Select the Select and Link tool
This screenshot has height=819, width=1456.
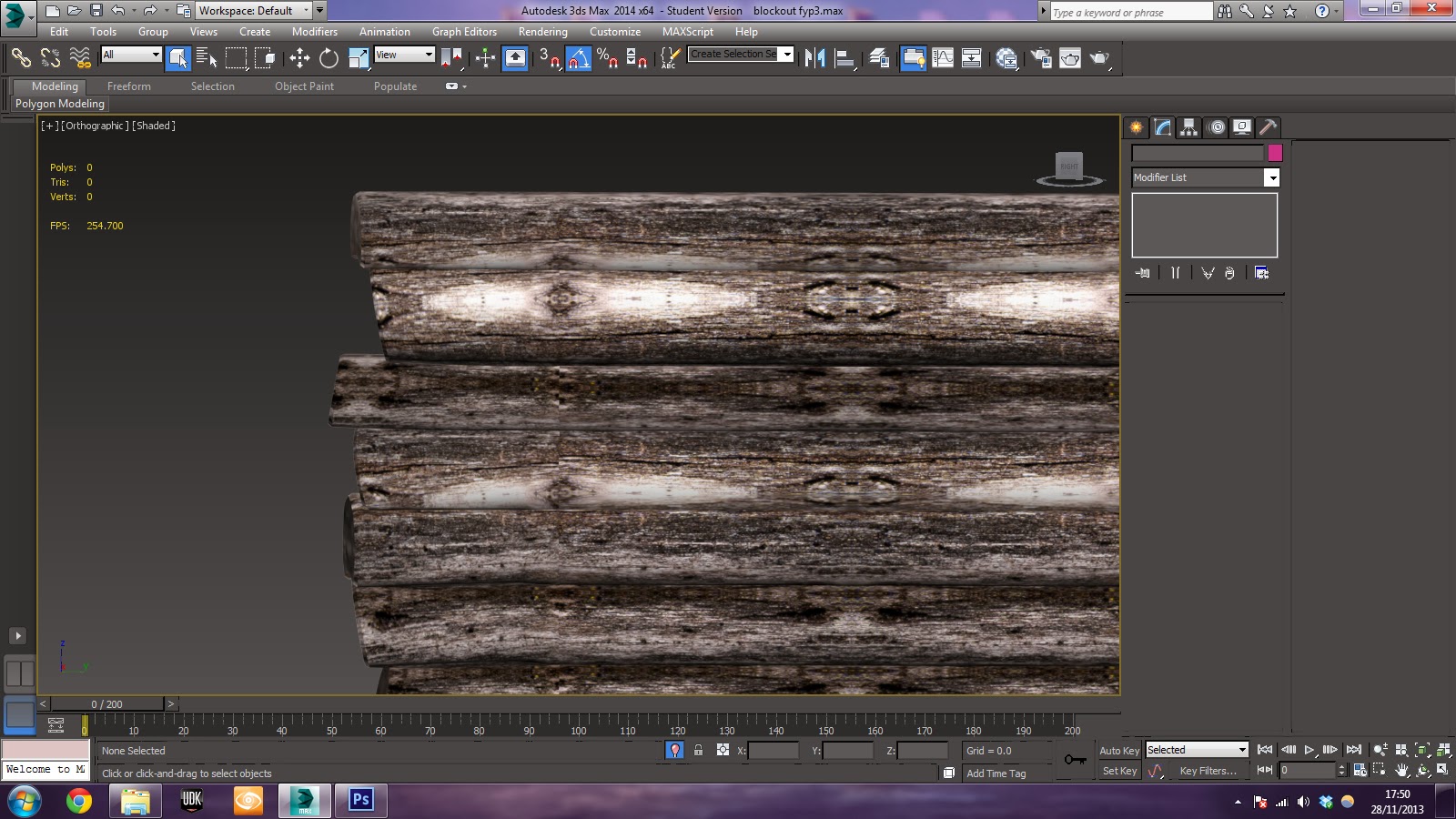pyautogui.click(x=20, y=58)
